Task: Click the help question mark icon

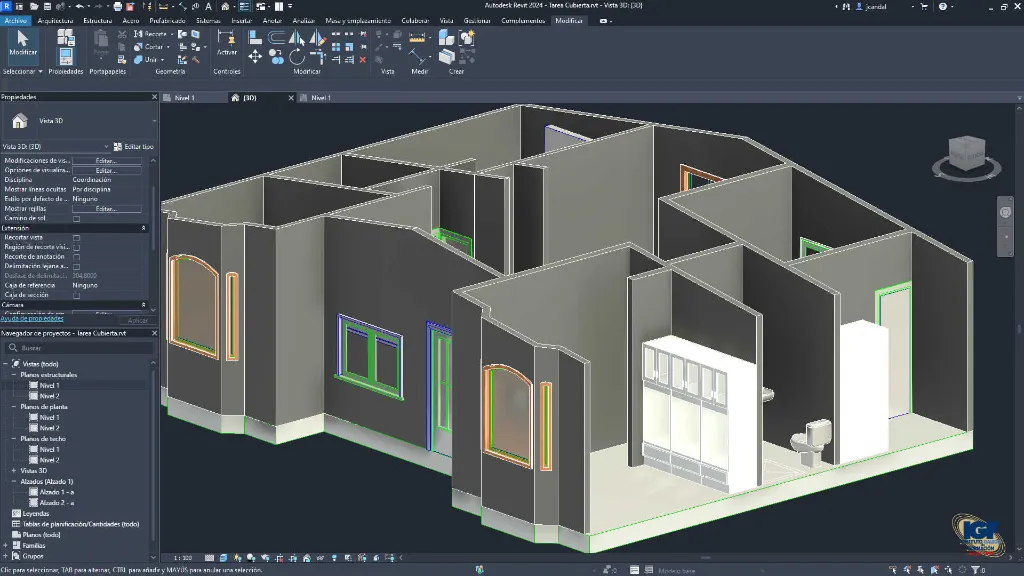Action: 943,7
